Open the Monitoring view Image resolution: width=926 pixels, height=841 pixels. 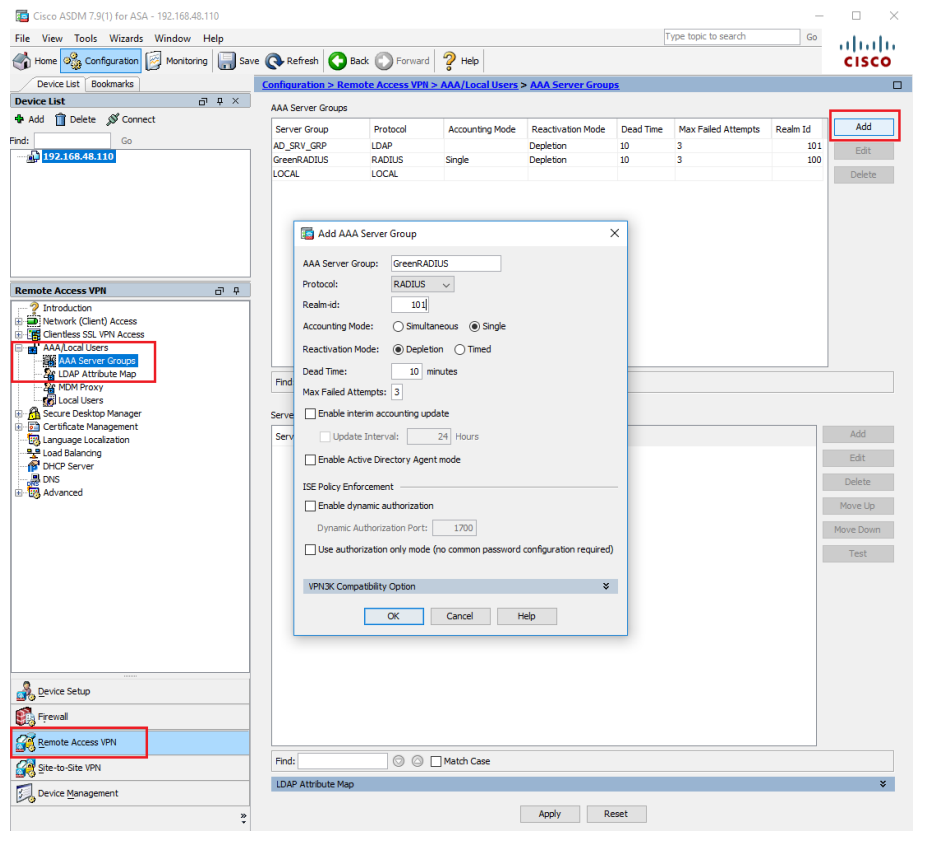pos(177,60)
